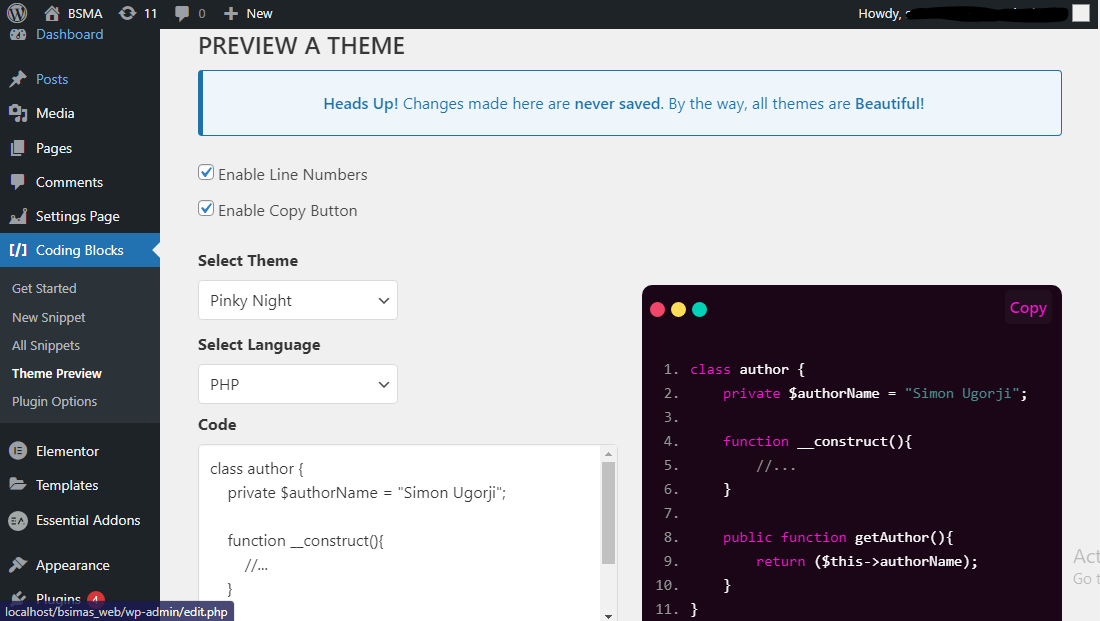The image size is (1100, 621).
Task: Open the WordPress logo menu
Action: [x=17, y=13]
